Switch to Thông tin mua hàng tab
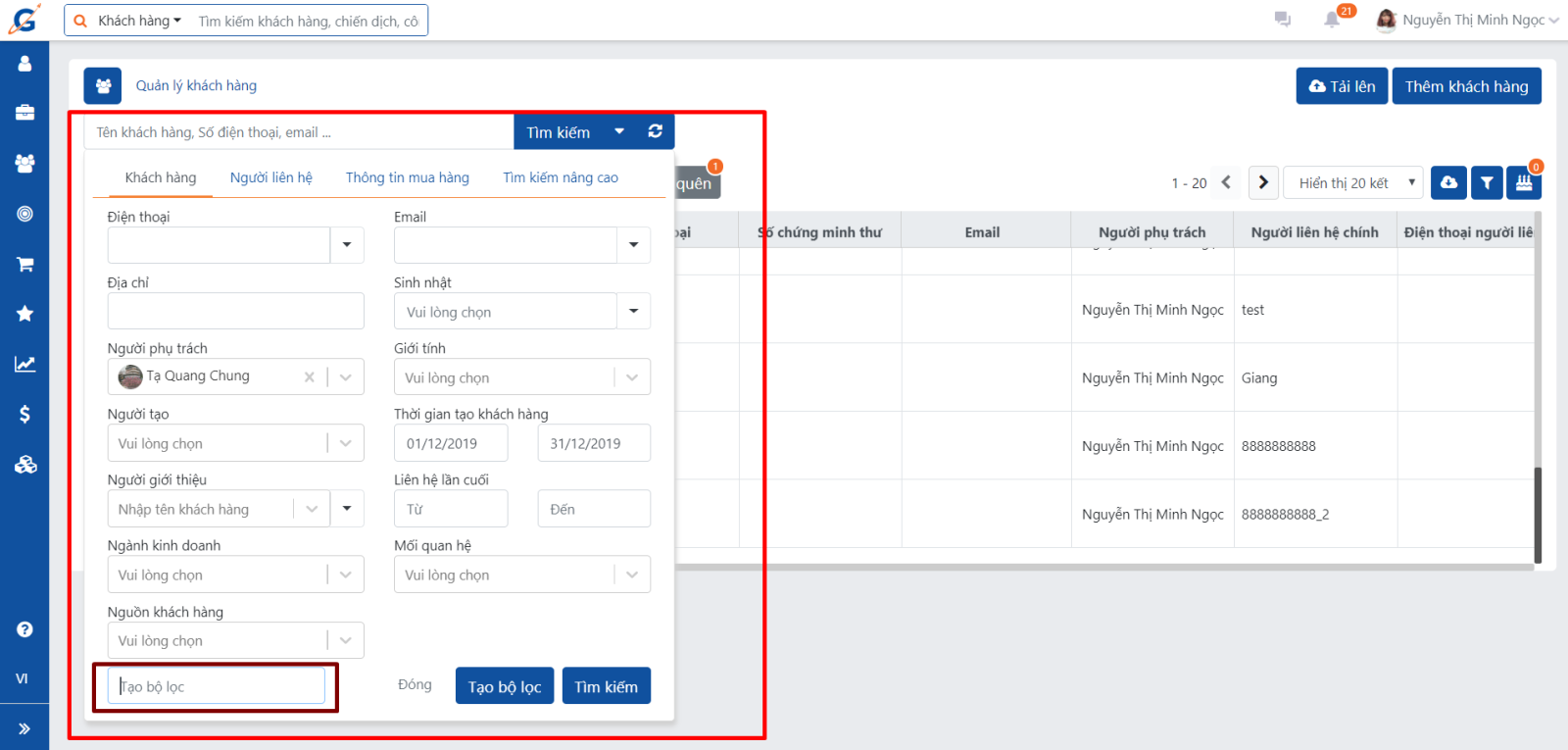The image size is (1568, 750). pos(407,177)
